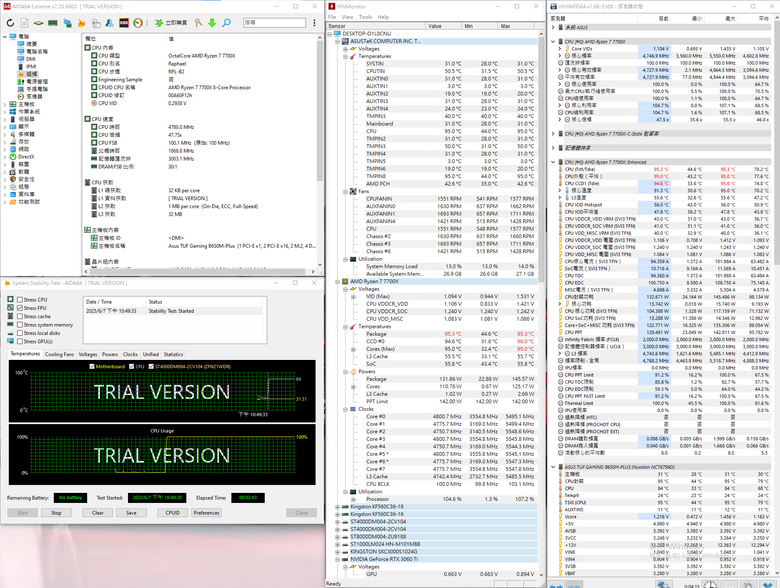Click the Value column header in HWMonitor
This screenshot has width=780, height=588.
[x=444, y=26]
